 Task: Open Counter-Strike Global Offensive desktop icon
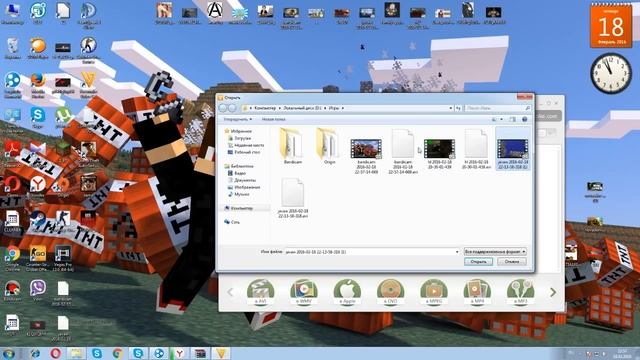click(38, 258)
